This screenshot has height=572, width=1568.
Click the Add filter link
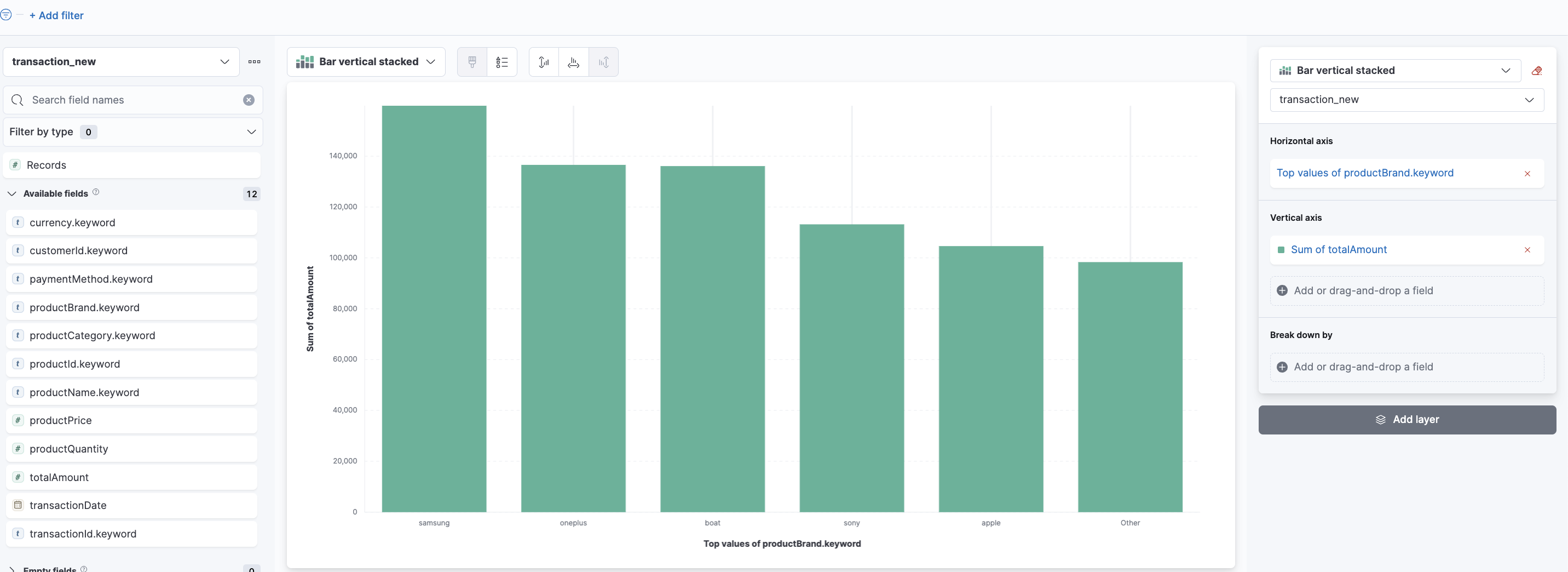[56, 16]
